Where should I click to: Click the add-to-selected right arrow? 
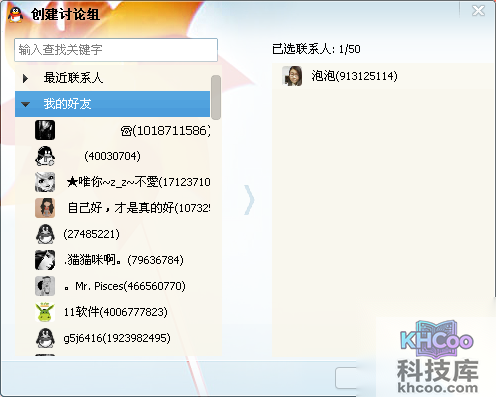tap(249, 200)
